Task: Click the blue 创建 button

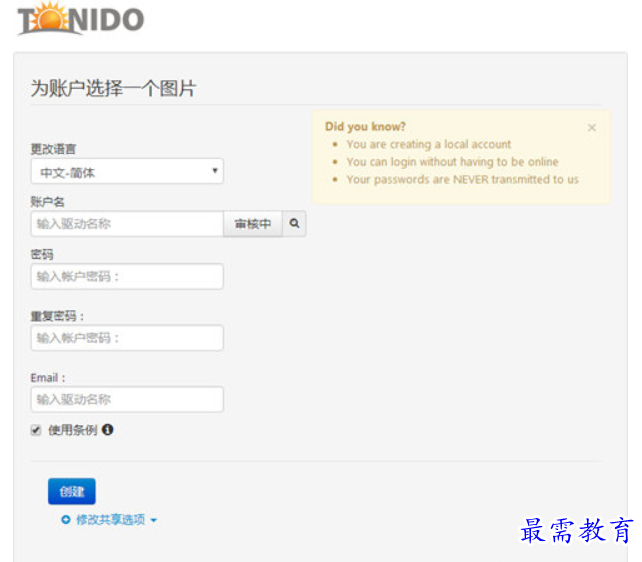Action: 72,491
